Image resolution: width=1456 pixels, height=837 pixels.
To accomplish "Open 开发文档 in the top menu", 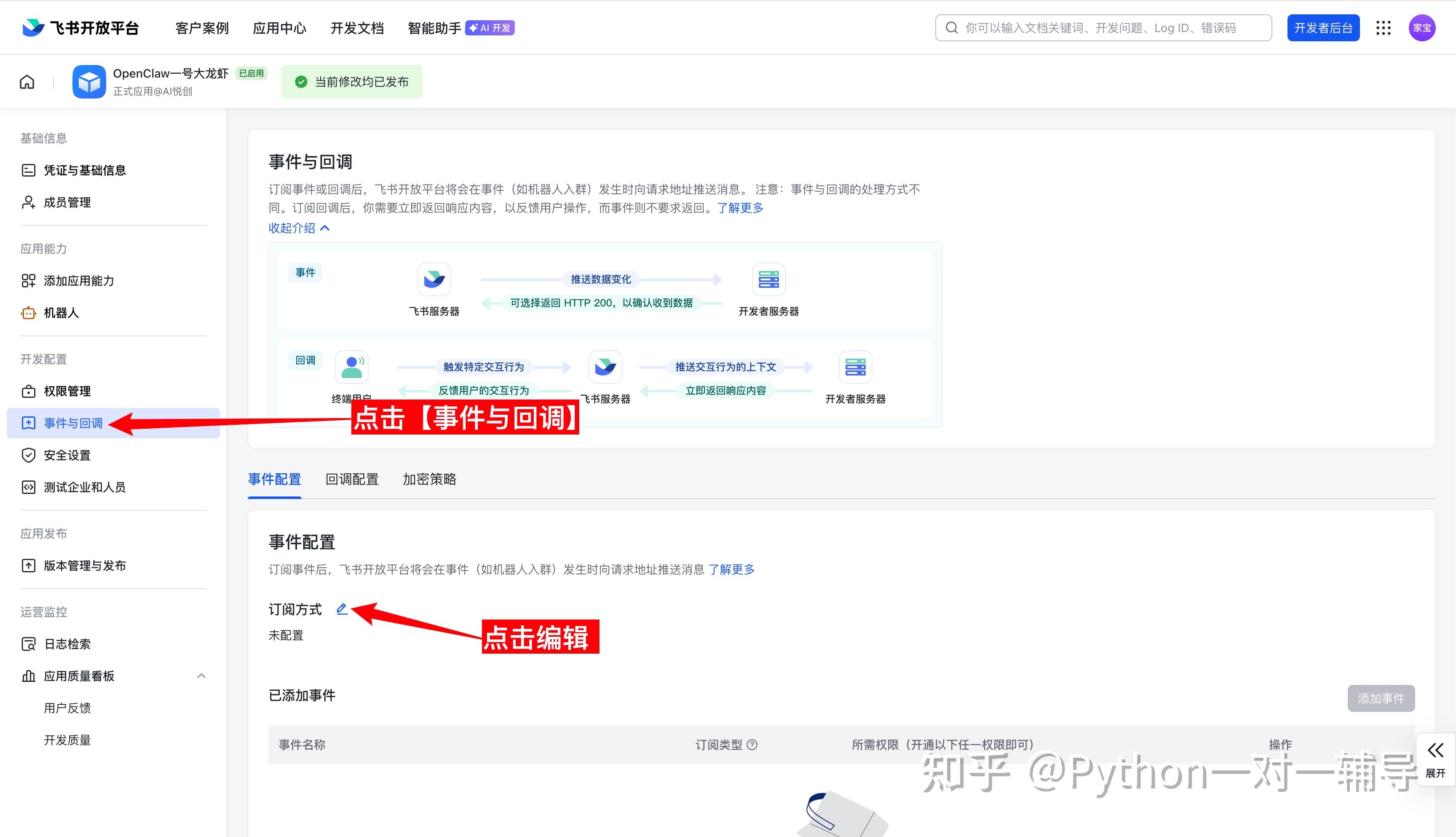I will pyautogui.click(x=357, y=28).
